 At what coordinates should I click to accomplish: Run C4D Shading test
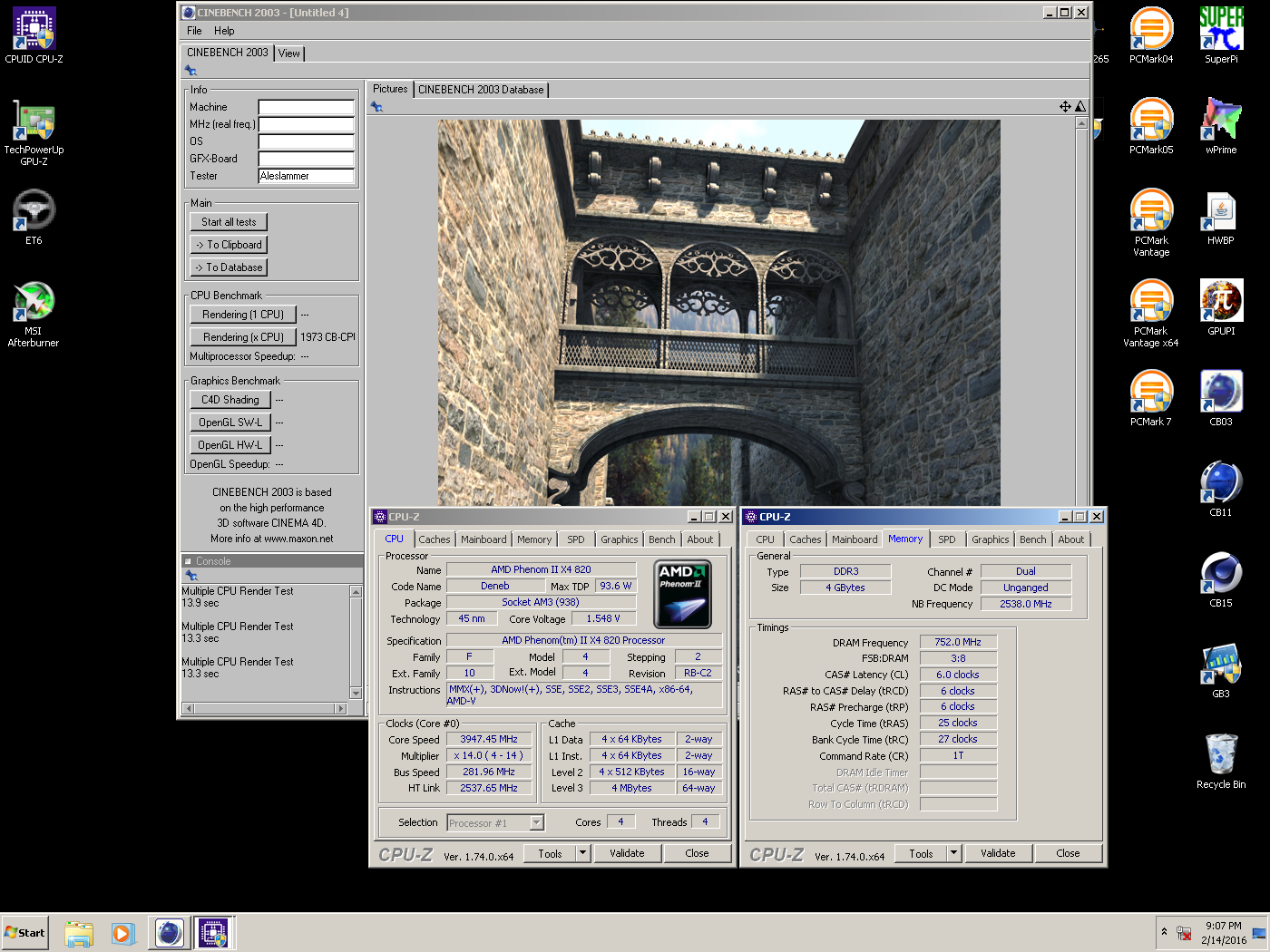(230, 400)
